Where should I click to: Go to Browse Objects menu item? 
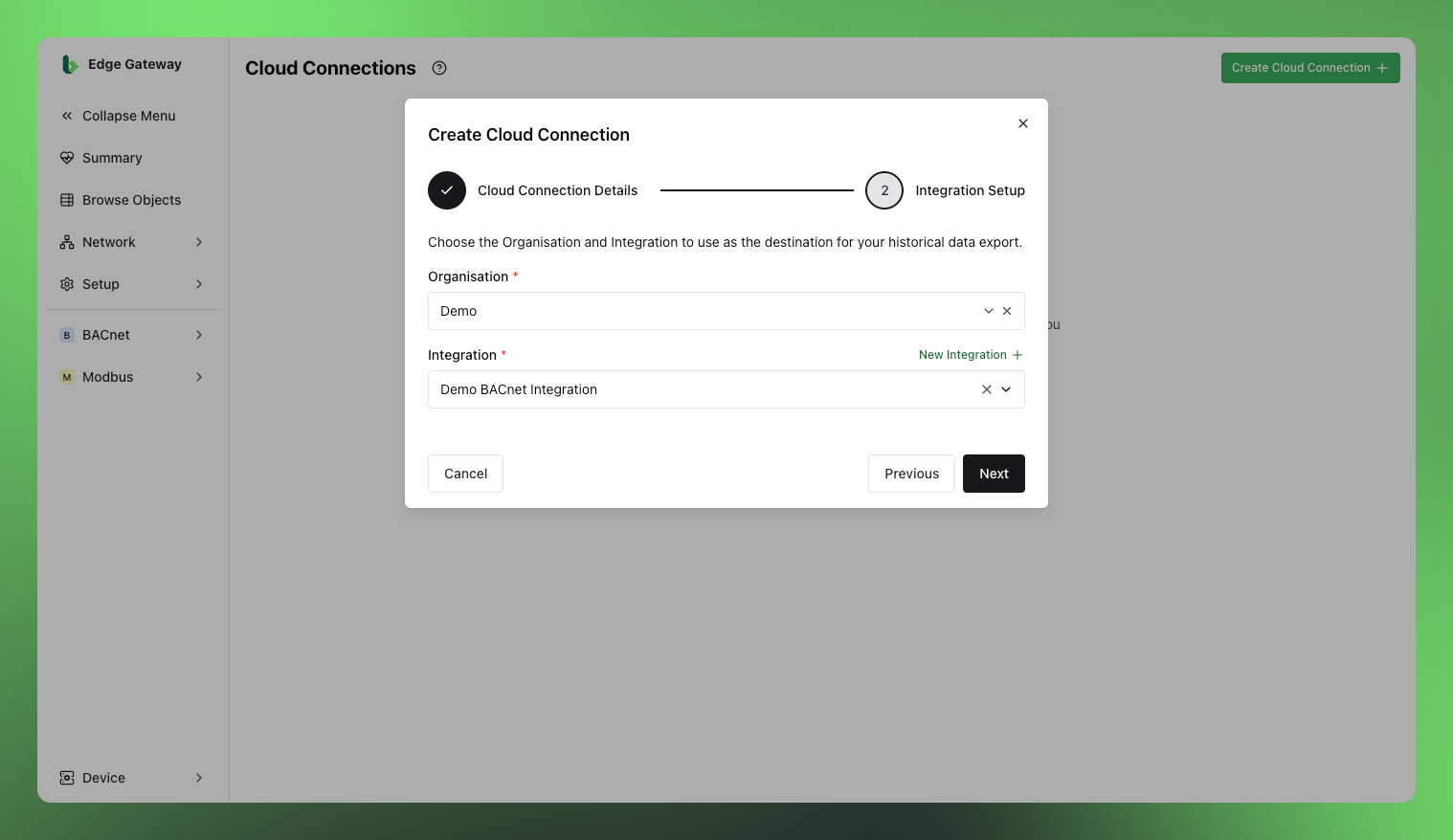coord(133,200)
